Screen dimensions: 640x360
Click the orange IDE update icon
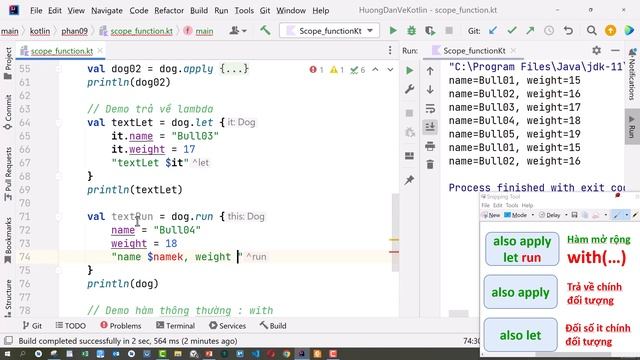coord(611,31)
